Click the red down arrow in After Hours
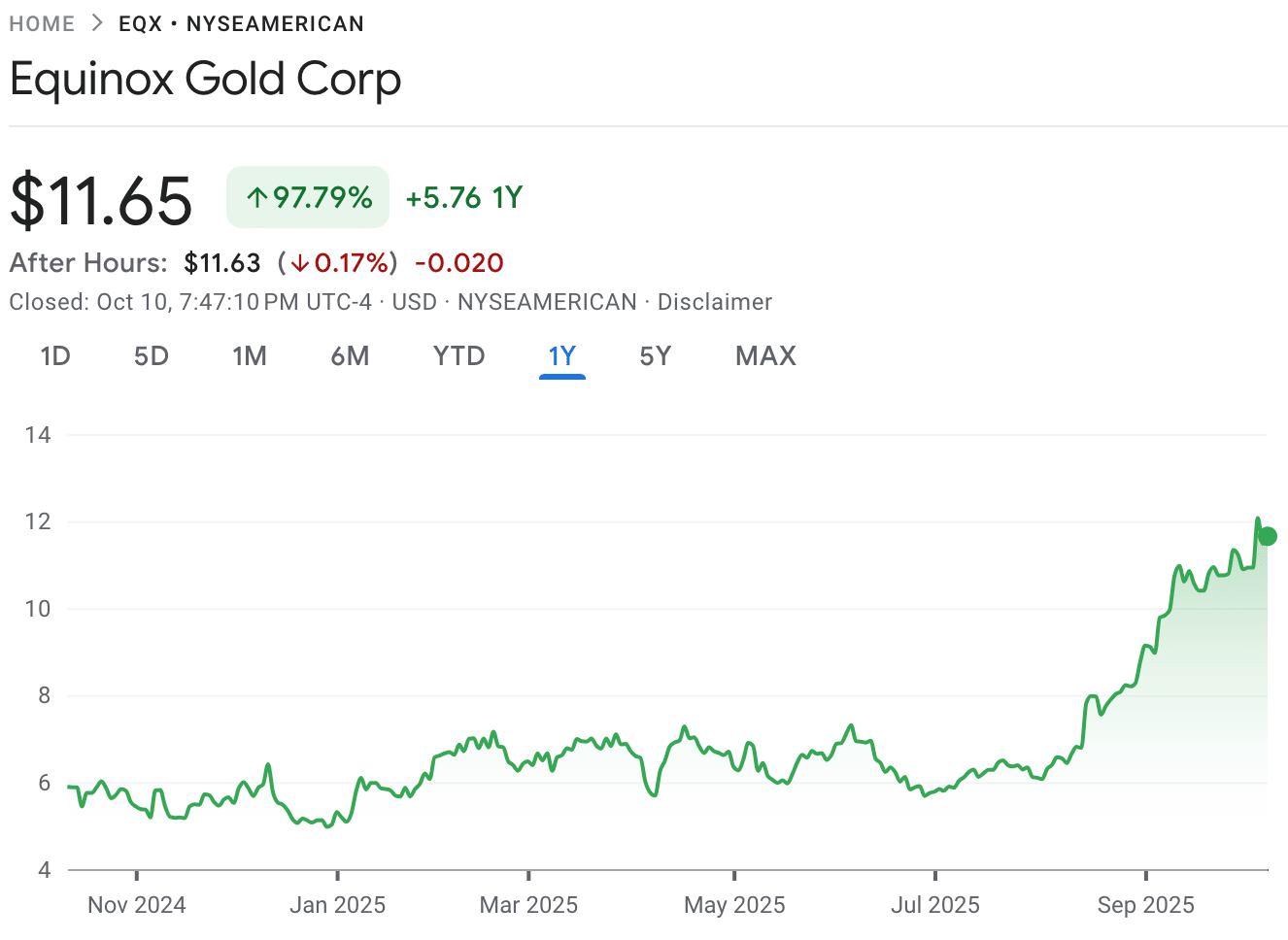The image size is (1288, 940). pos(300,263)
